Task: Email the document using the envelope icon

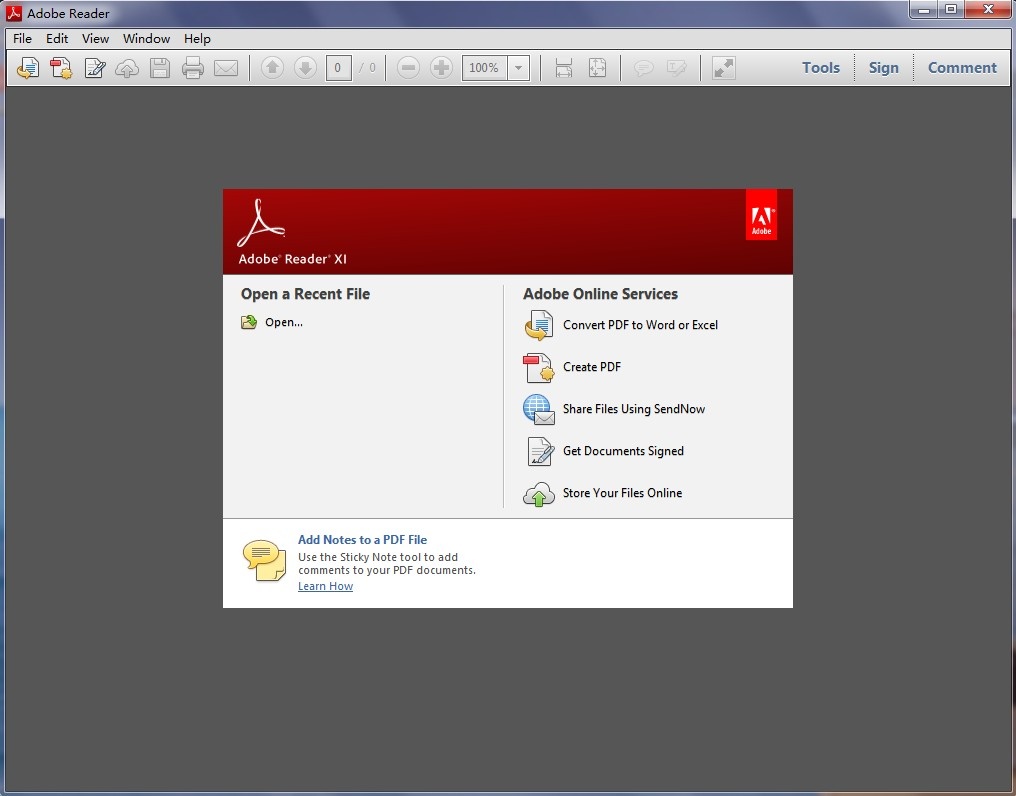Action: click(x=226, y=68)
